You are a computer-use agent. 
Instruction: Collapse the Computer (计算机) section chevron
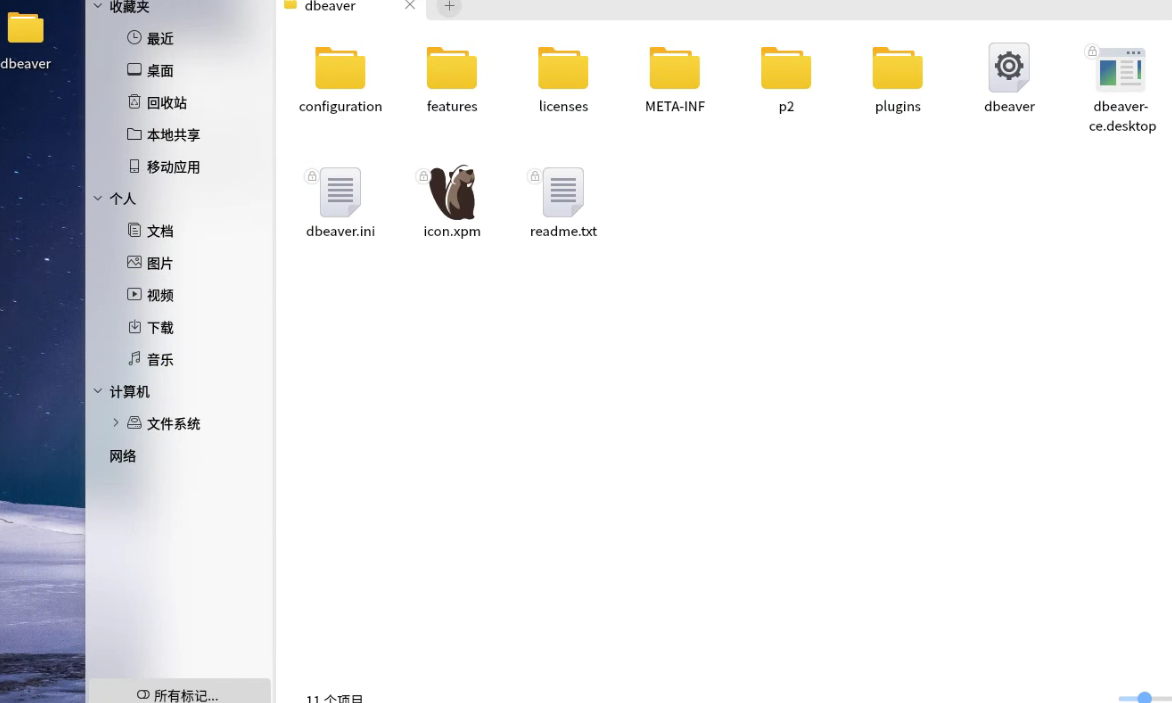coord(98,391)
